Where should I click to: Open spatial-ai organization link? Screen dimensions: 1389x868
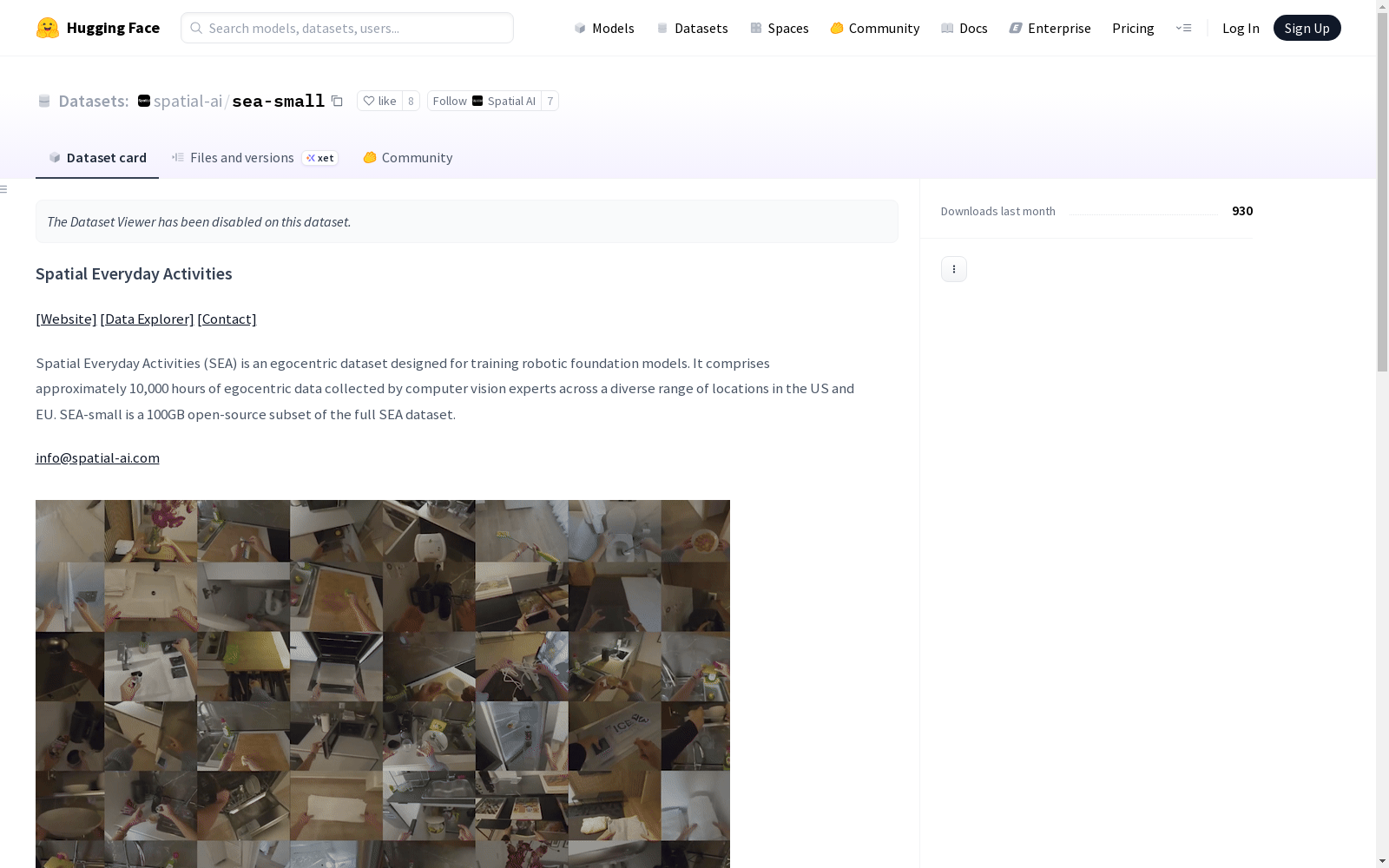coord(188,101)
